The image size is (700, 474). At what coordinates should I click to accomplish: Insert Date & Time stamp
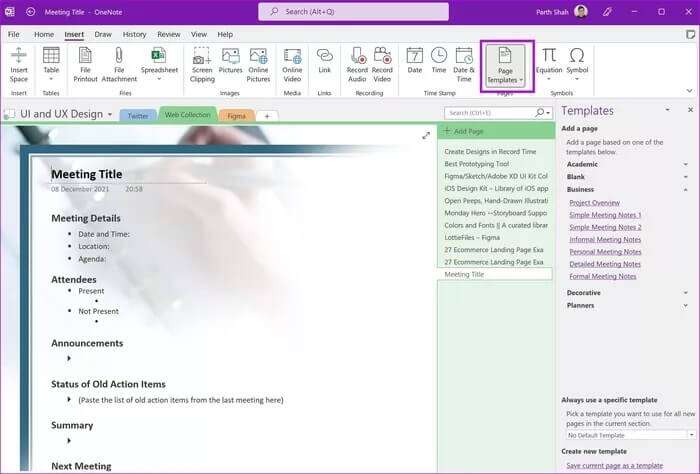[x=464, y=65]
